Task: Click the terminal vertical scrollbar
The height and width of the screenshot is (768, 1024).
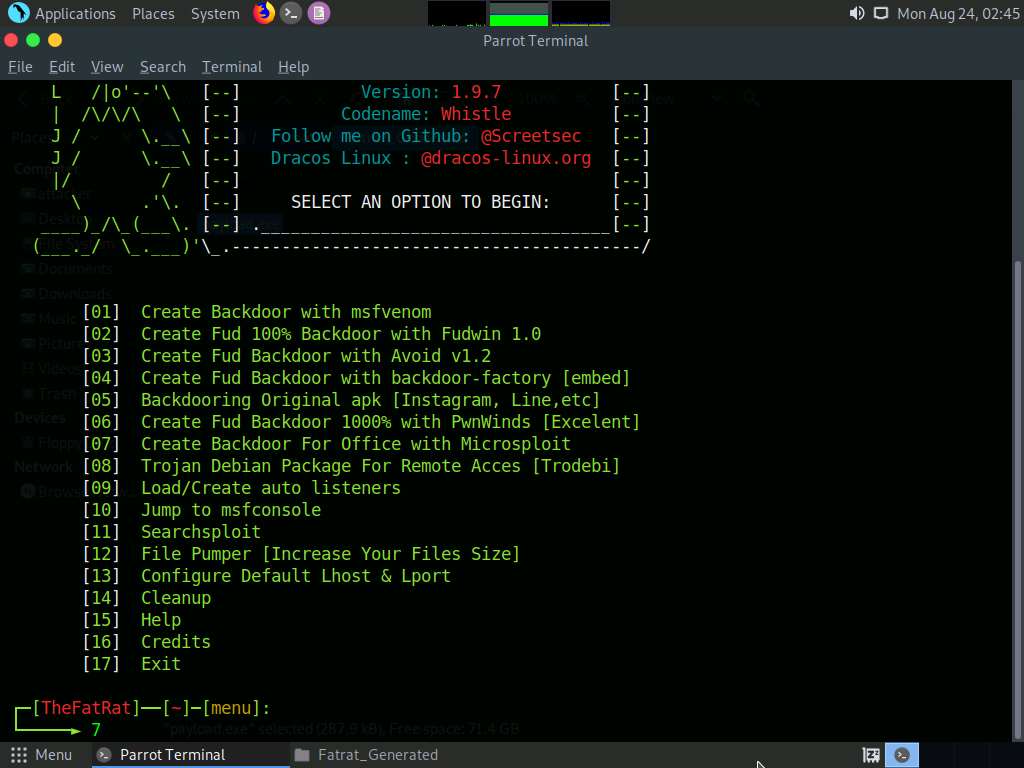Action: pyautogui.click(x=1017, y=500)
